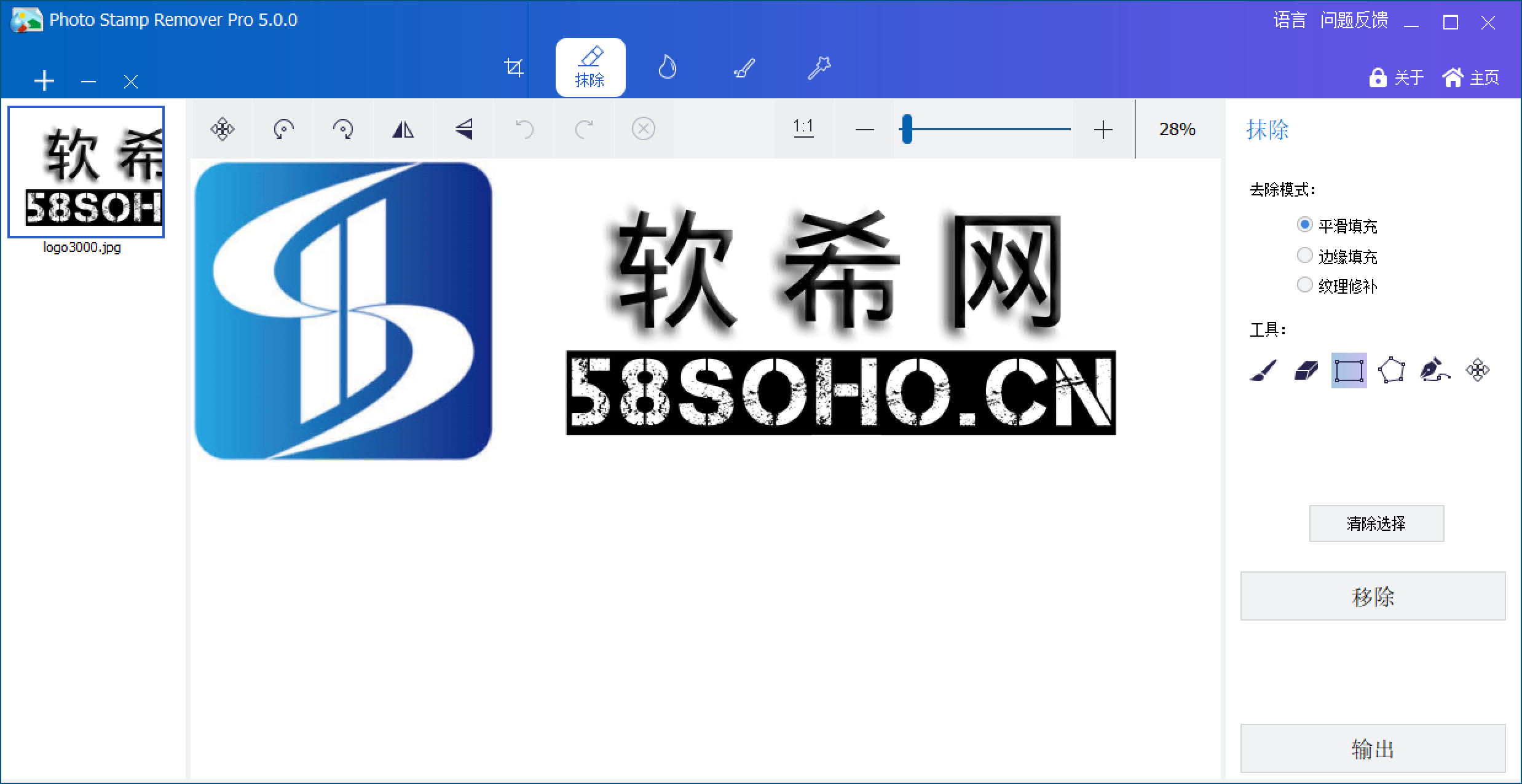Click the 28% zoom value

tap(1177, 129)
